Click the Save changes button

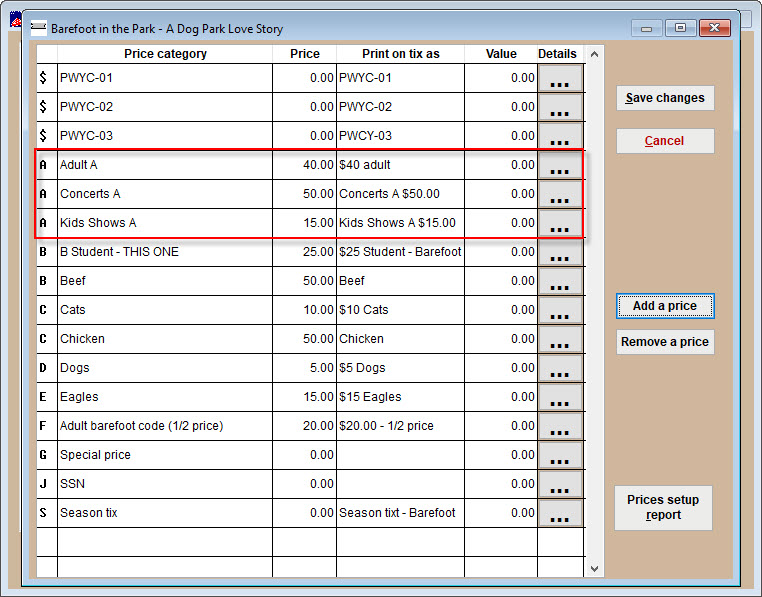click(x=665, y=98)
